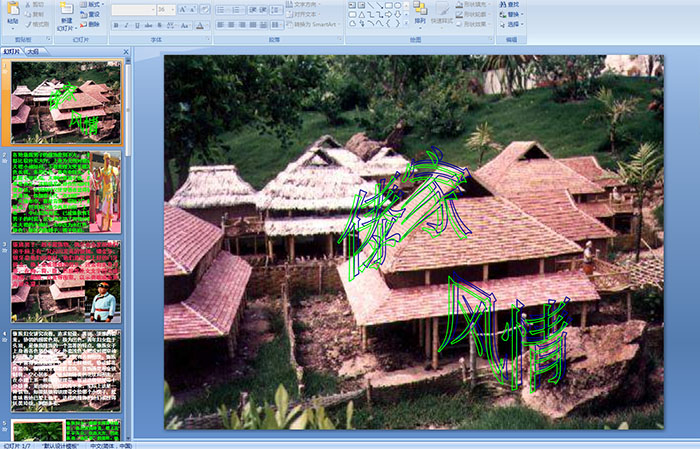Select the Right Brace shape
700x449 pixels.
[x=397, y=23]
